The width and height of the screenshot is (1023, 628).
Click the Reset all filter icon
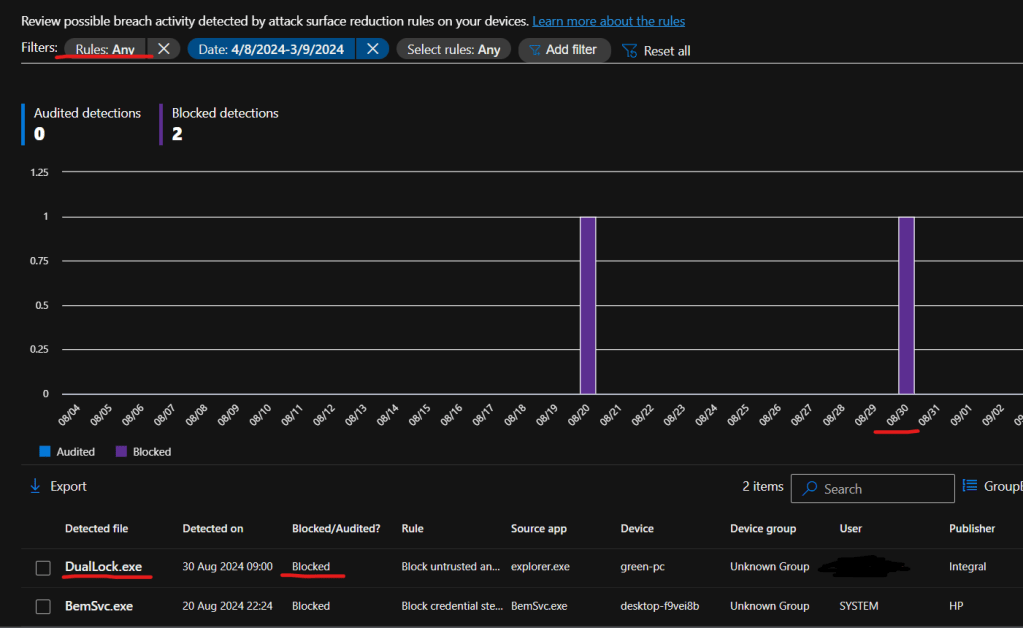click(x=630, y=50)
